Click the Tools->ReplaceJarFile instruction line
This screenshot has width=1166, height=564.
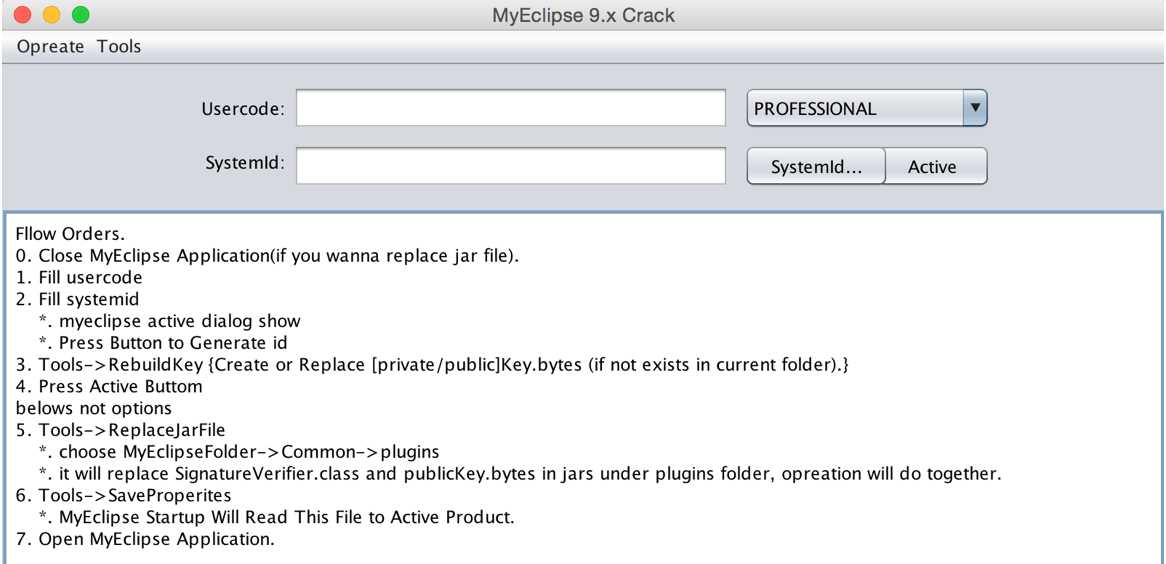pos(120,429)
